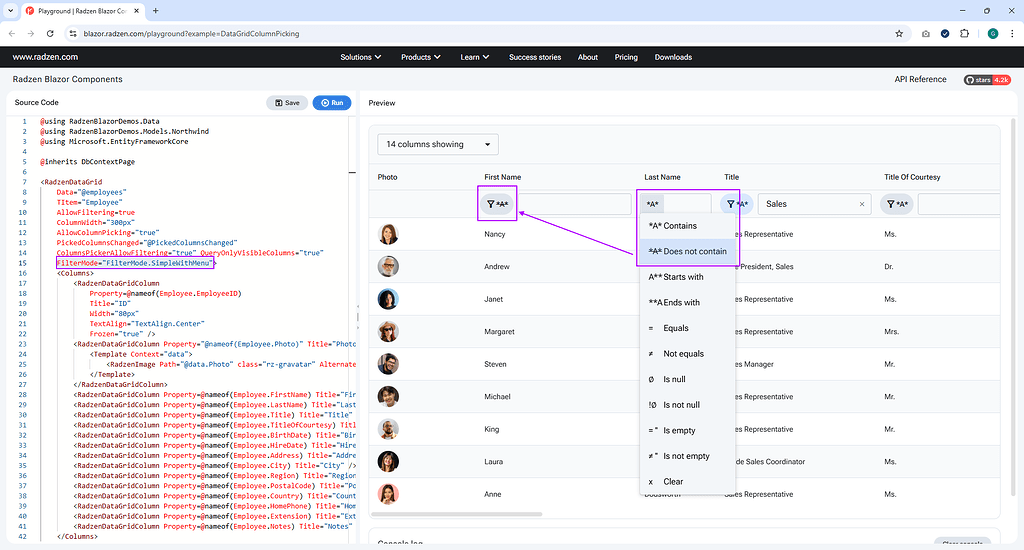
Task: Select Is empty filter option
Action: (688, 430)
